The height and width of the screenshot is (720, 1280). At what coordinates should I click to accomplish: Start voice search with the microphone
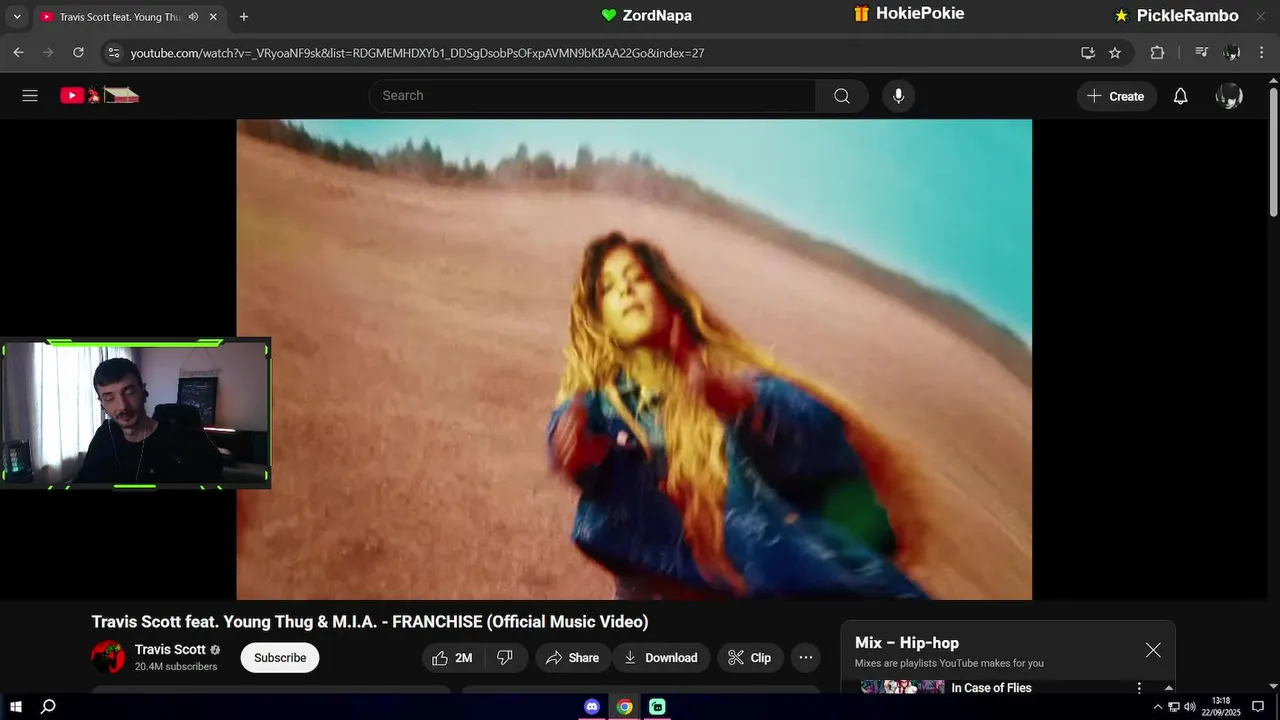pos(898,96)
